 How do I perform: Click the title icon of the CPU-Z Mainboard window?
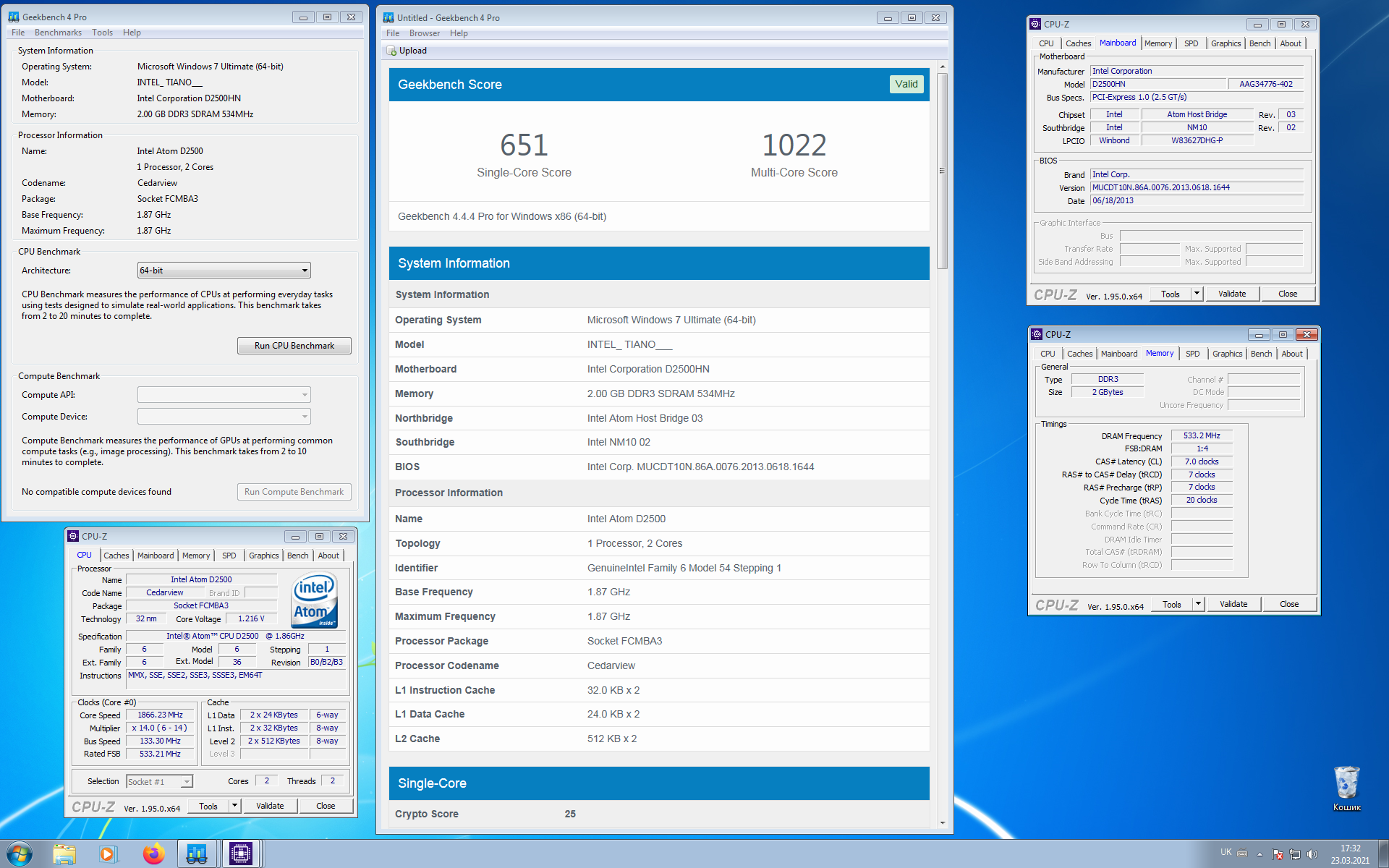click(x=1035, y=24)
